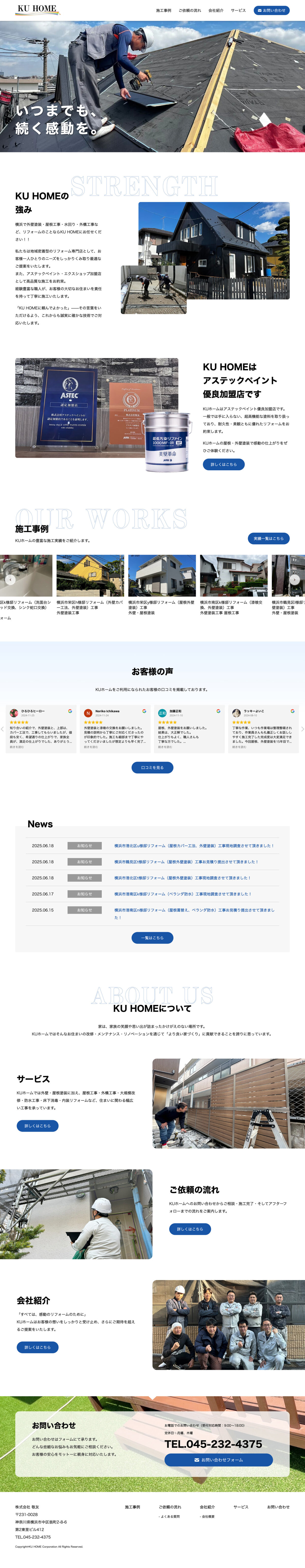Open footer サービス link
Image resolution: width=305 pixels, height=1568 pixels.
click(241, 1507)
